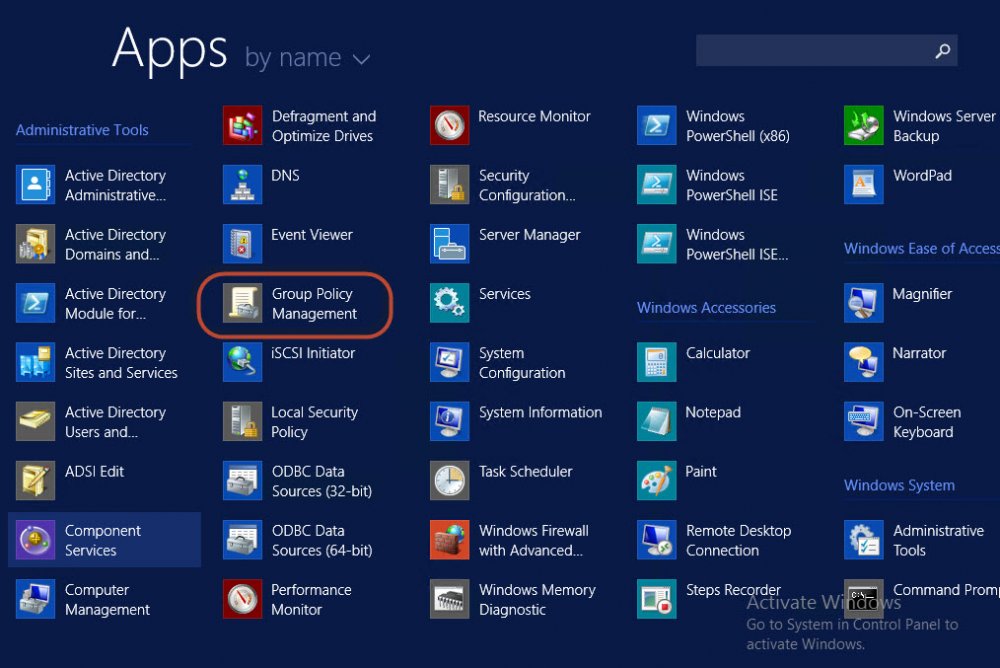1000x668 pixels.
Task: Launch Server Manager icon
Action: pos(450,244)
